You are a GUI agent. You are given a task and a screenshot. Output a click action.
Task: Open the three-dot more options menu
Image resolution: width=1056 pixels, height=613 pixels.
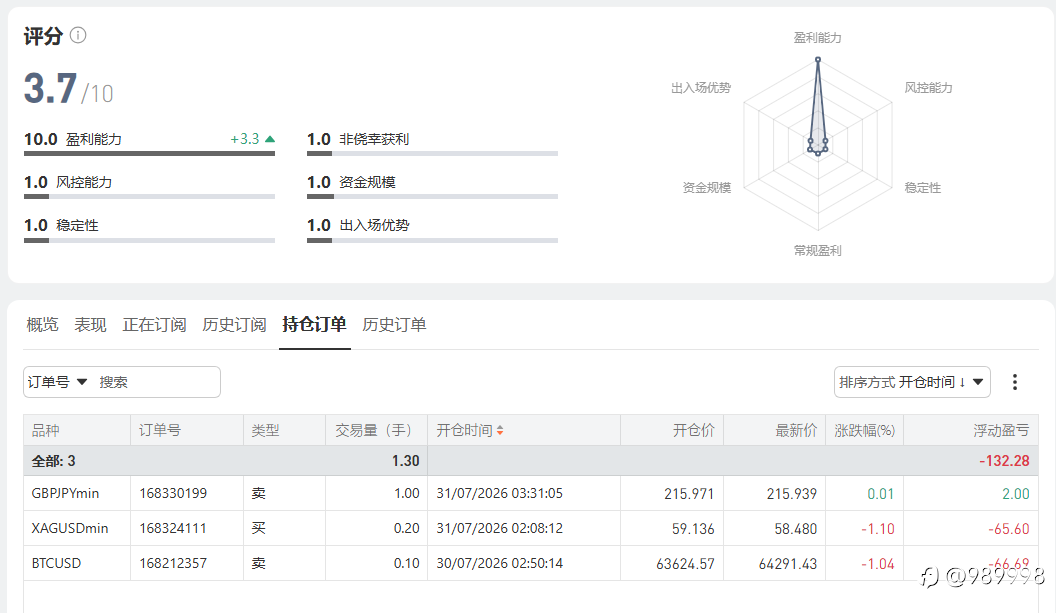coord(1014,382)
